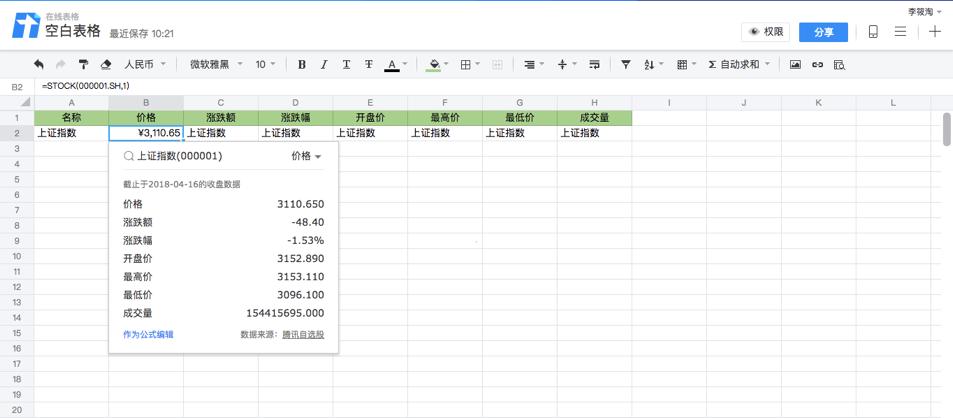
Task: Select column H header
Action: [x=594, y=103]
